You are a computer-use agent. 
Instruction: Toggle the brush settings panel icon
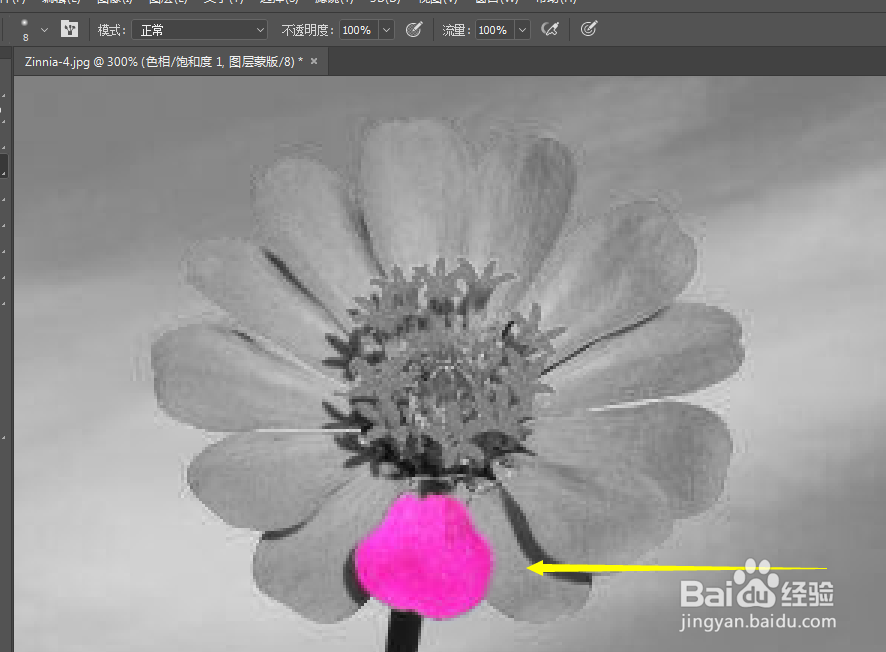[x=70, y=29]
